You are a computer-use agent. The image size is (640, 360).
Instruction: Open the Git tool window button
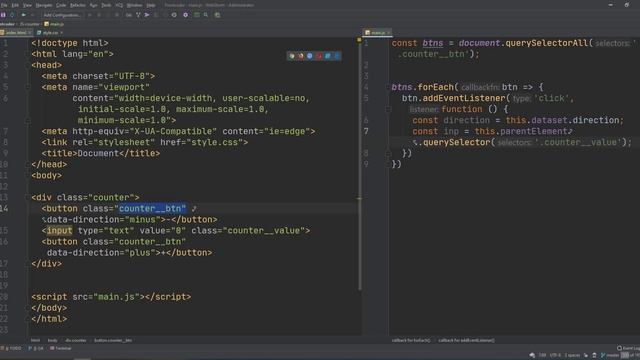click(36, 349)
